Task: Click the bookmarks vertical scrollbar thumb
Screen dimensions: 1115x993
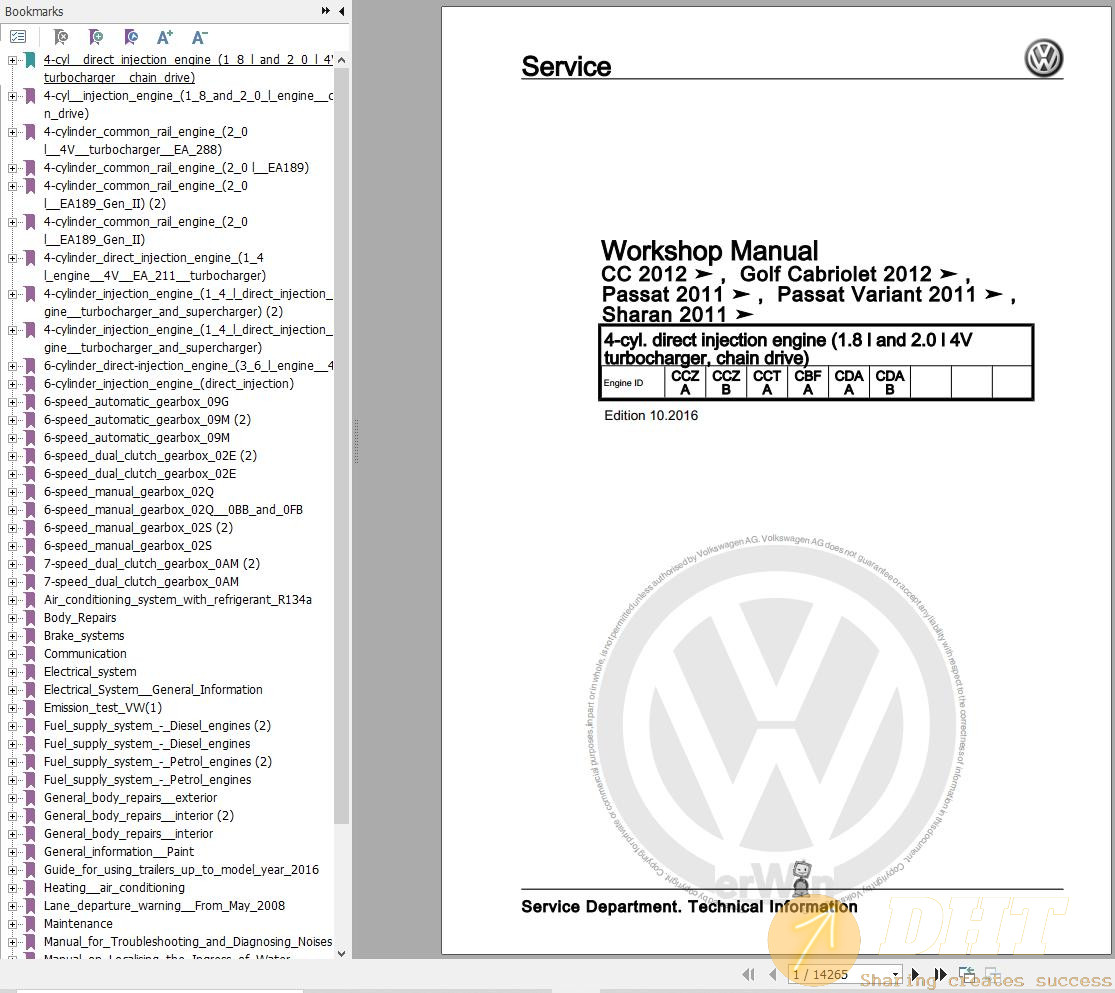Action: [341, 445]
